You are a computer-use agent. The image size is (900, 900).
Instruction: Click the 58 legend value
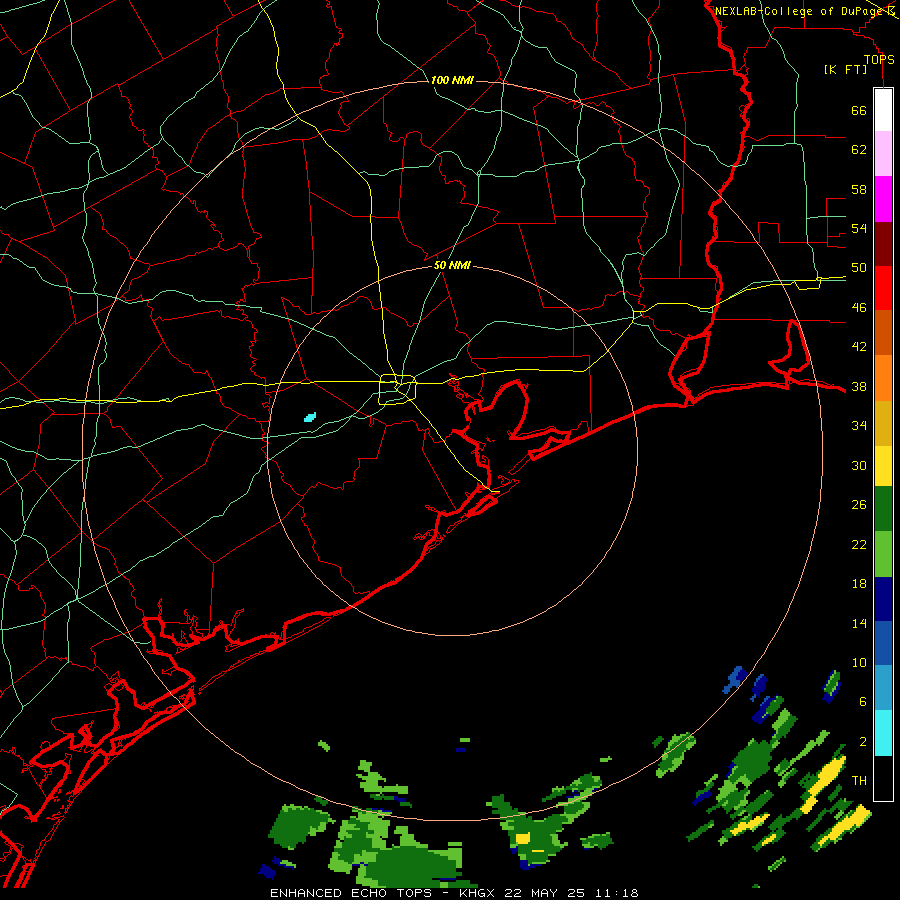(859, 189)
